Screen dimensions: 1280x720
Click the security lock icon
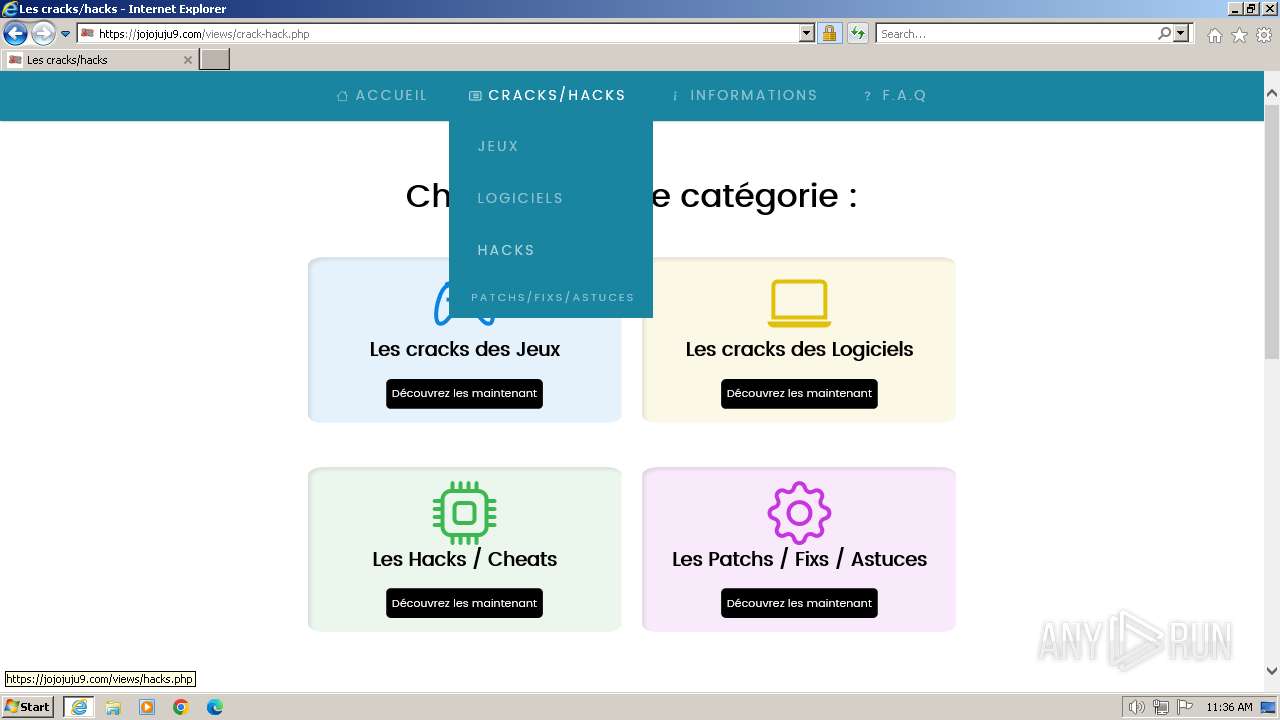[x=829, y=34]
